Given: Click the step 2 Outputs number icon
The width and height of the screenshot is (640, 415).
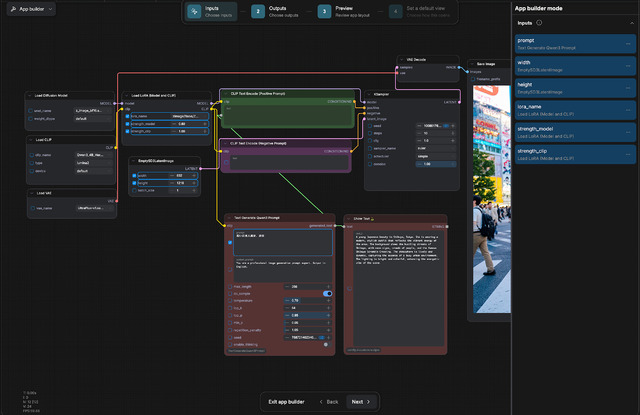Looking at the screenshot, I should click(258, 12).
